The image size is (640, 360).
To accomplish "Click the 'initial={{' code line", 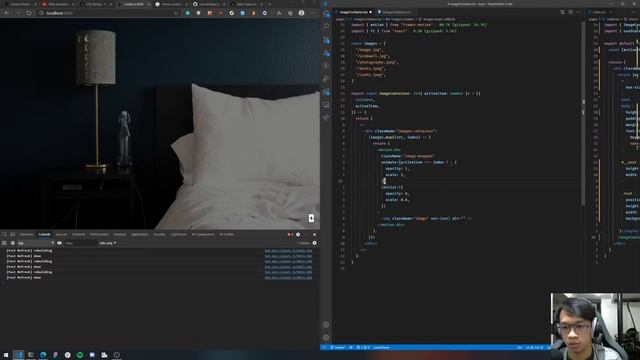I will (392, 187).
